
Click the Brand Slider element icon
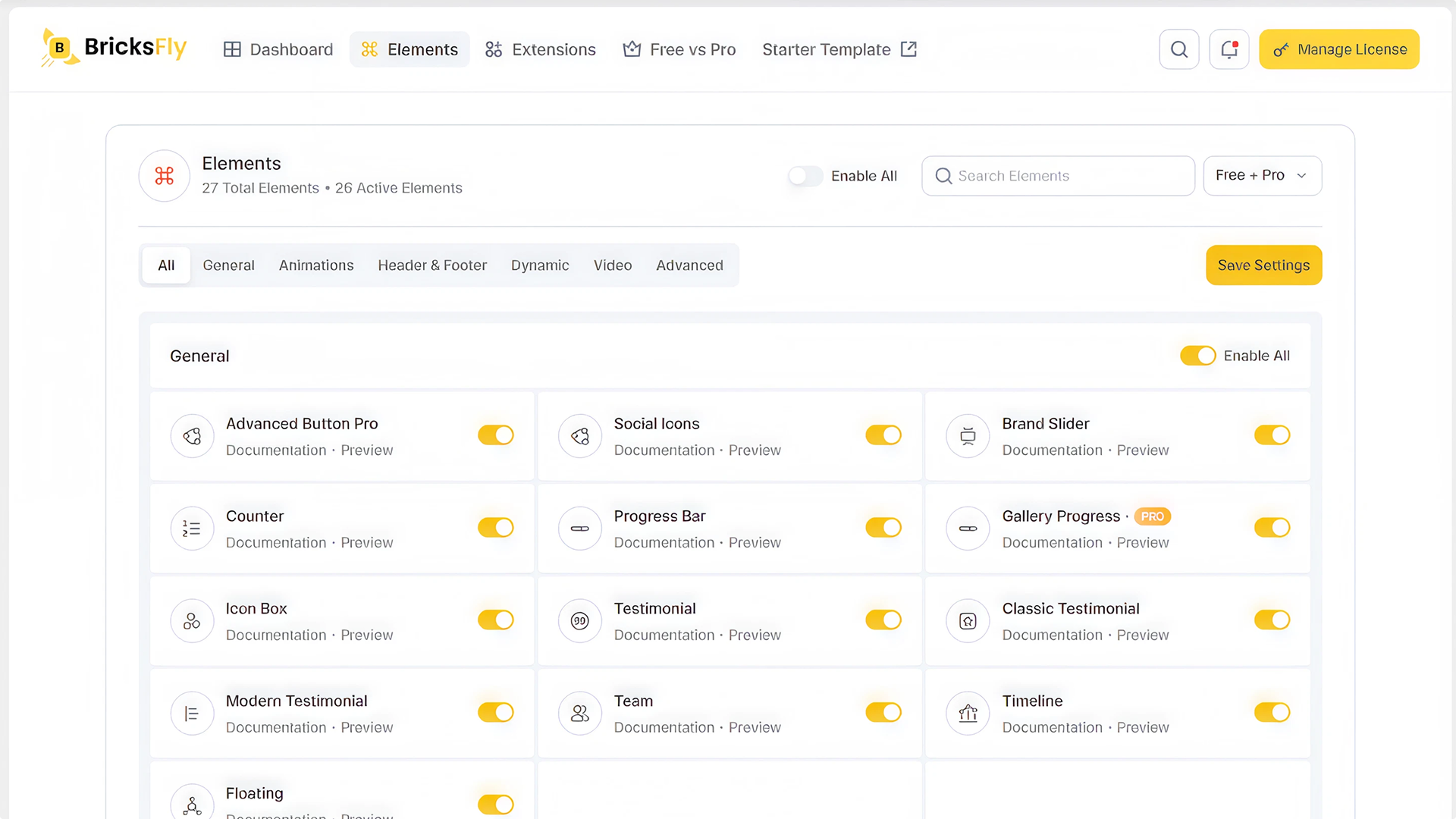(x=968, y=436)
